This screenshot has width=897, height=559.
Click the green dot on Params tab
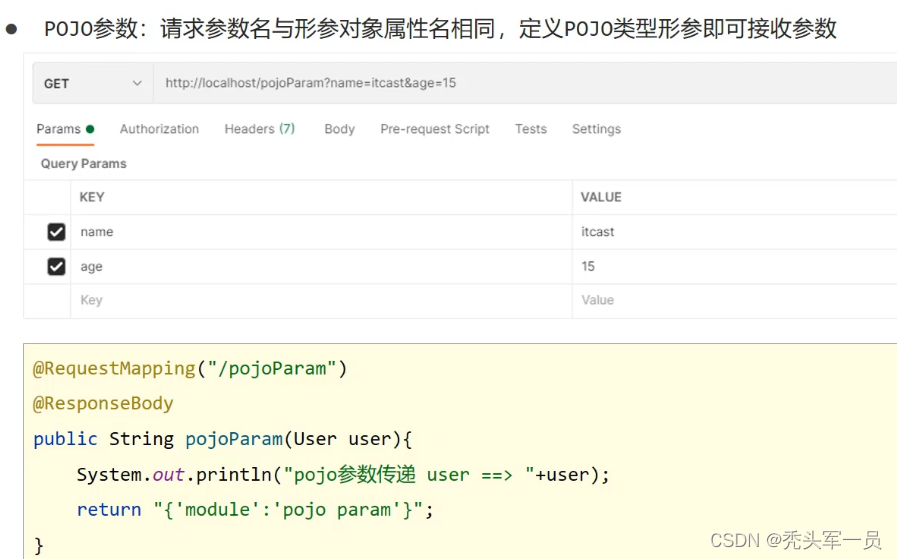coord(90,129)
